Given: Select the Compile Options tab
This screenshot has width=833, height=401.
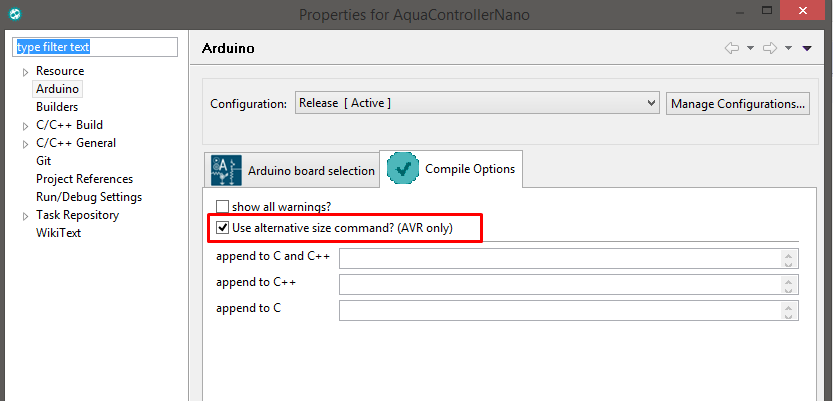Looking at the screenshot, I should [x=470, y=169].
